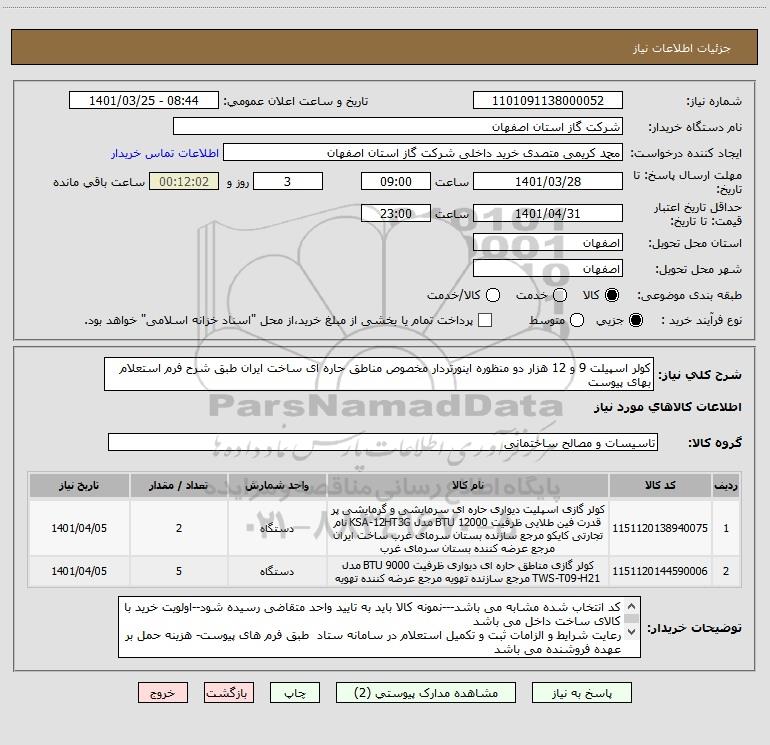Click مشاهده مدارک پیوستی (2) button
Image resolution: width=770 pixels, height=745 pixels.
point(426,692)
